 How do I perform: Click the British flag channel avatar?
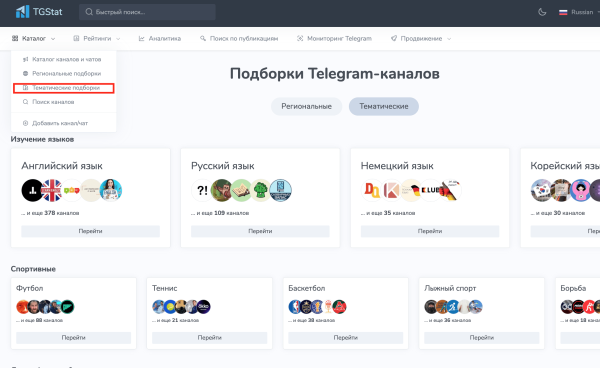pos(52,190)
